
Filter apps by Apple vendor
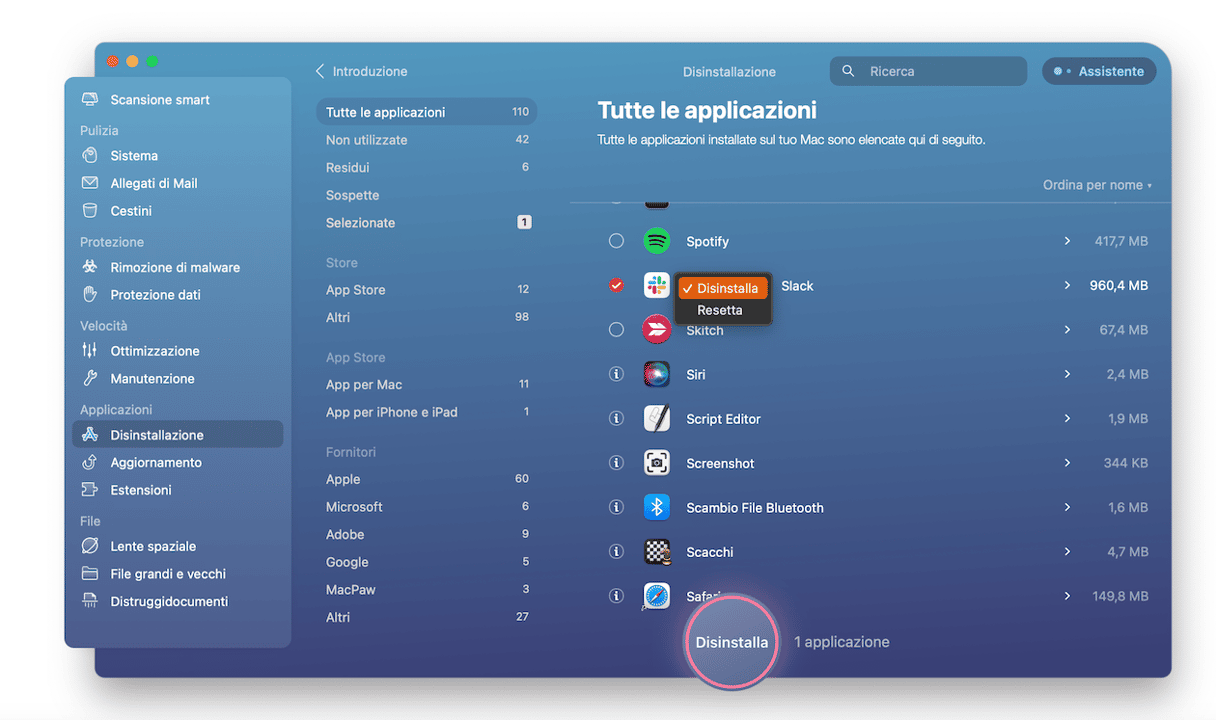(x=427, y=479)
